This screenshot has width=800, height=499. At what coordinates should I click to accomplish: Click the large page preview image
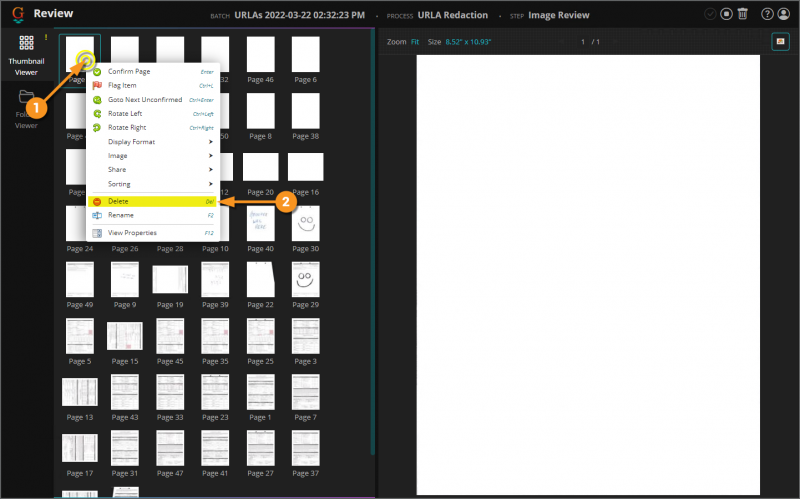tap(588, 275)
